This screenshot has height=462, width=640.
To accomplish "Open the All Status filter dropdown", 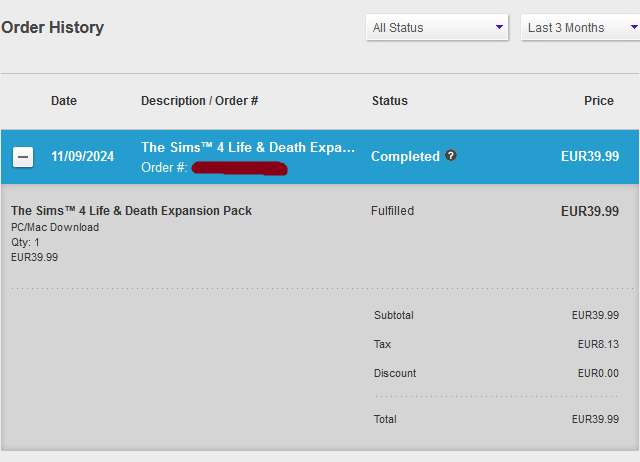I will pyautogui.click(x=438, y=28).
